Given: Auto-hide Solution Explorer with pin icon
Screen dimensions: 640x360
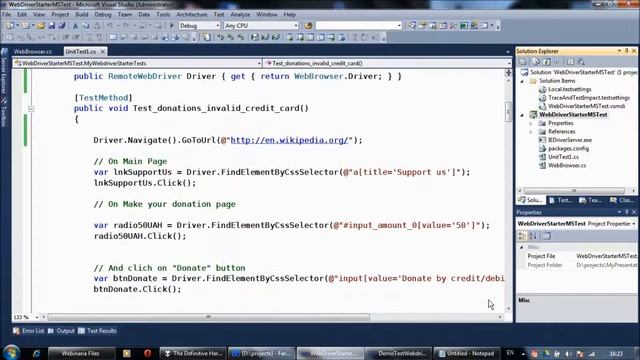Looking at the screenshot, I should [627, 51].
